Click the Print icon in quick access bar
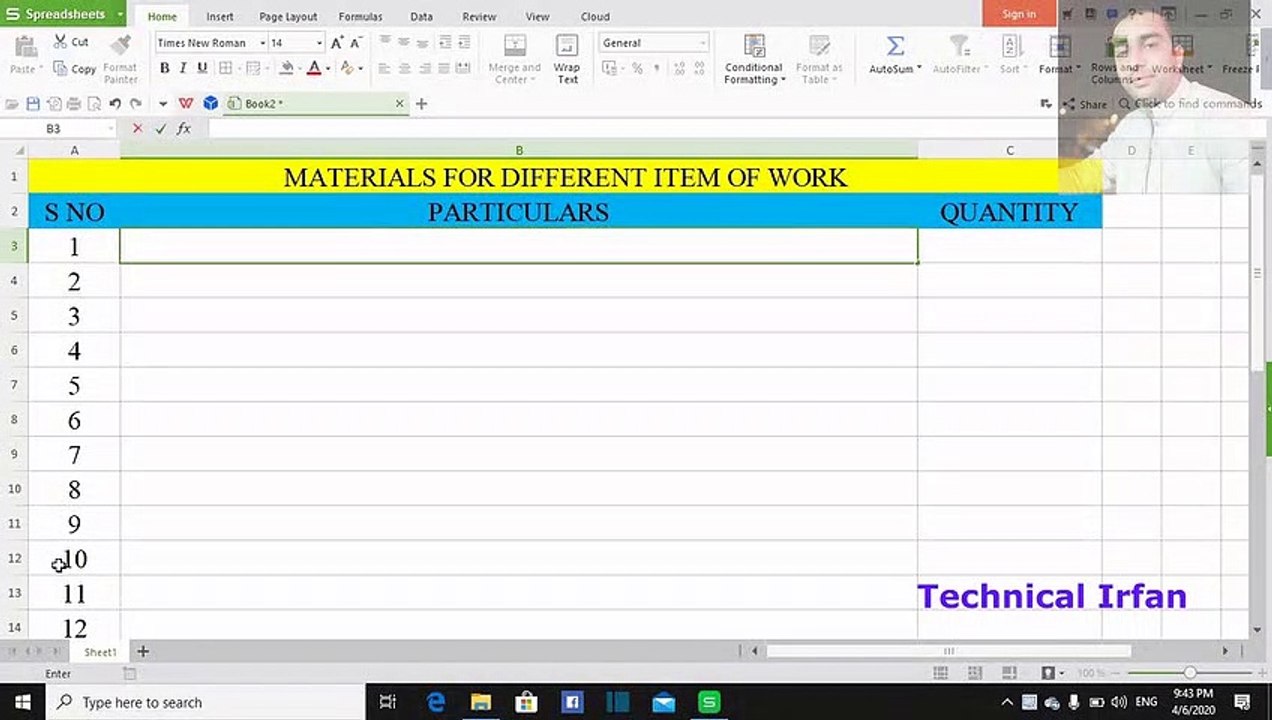 pyautogui.click(x=73, y=104)
